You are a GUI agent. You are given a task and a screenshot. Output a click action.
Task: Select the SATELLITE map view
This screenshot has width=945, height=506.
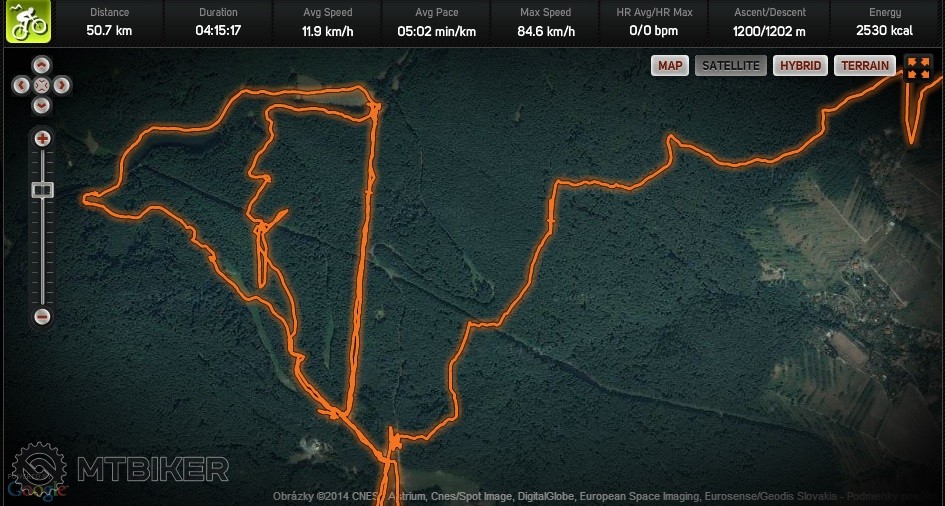pos(730,66)
